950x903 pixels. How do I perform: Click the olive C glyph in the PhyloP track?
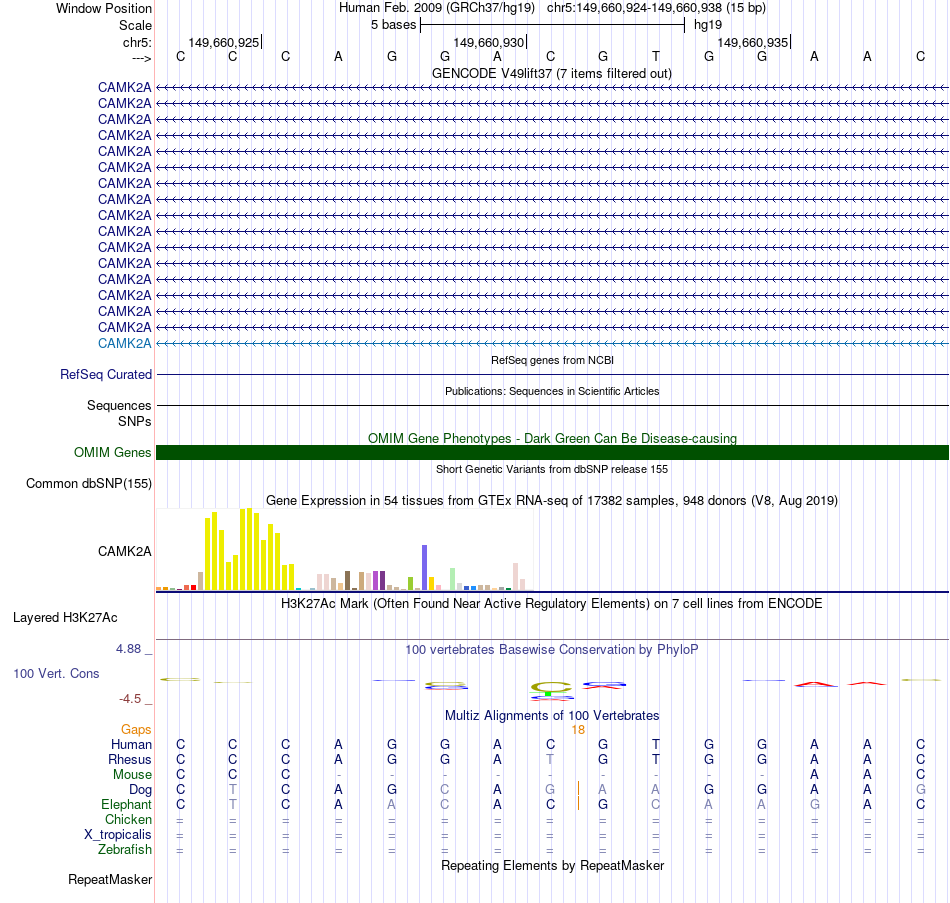coord(551,687)
